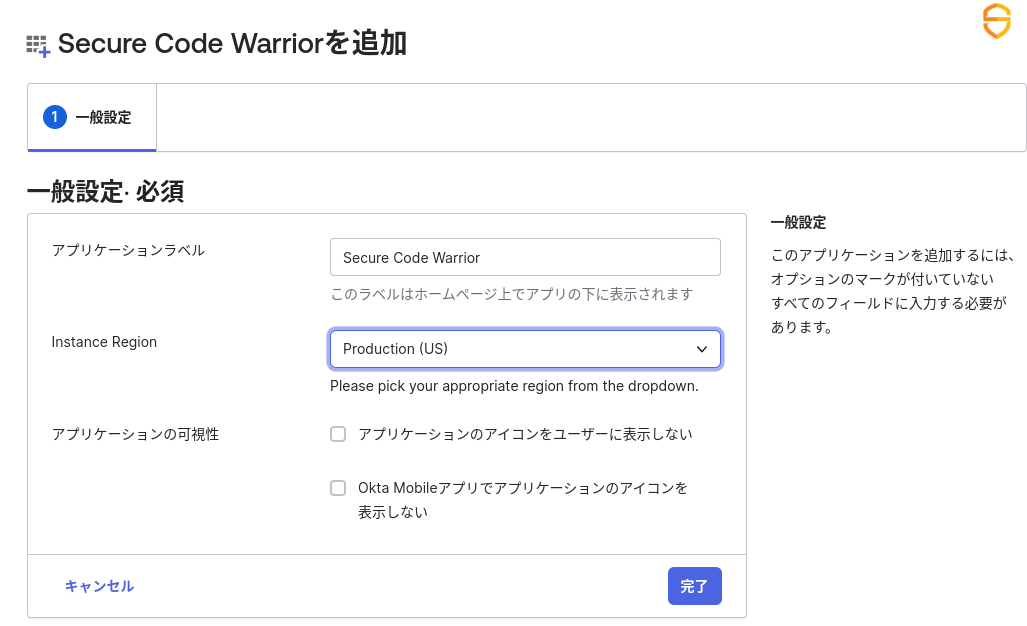The width and height of the screenshot is (1027, 626).
Task: Click the 一般設定 sidebar help heading
Action: [x=798, y=223]
